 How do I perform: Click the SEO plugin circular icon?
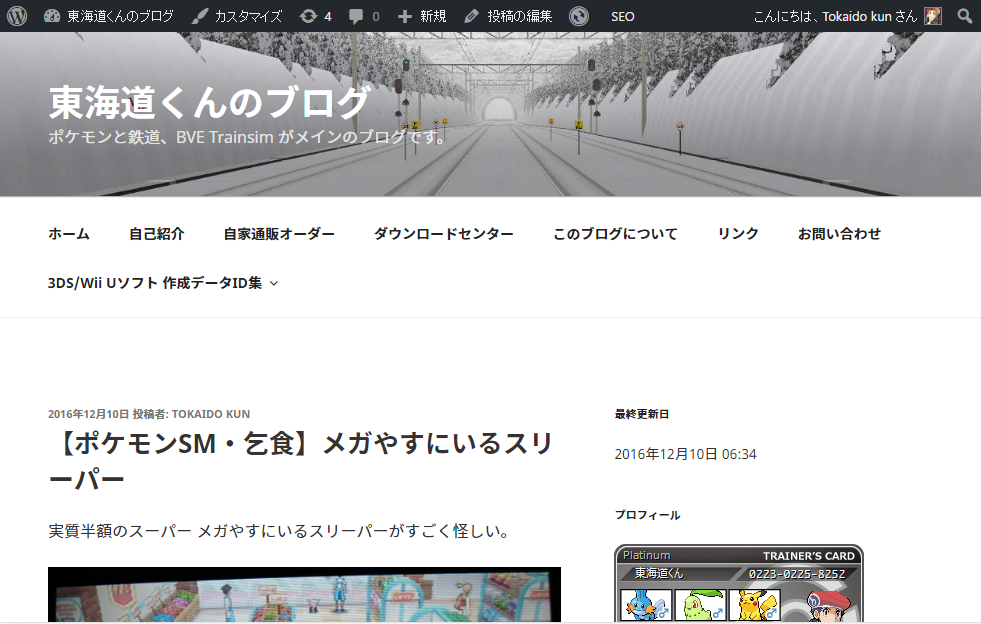(x=578, y=16)
